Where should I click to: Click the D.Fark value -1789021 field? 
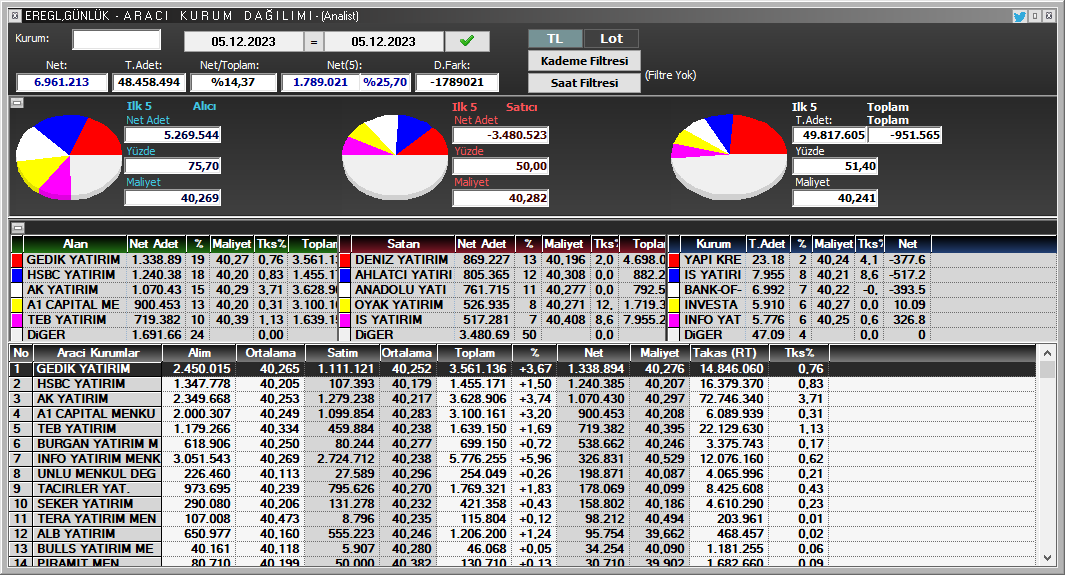click(458, 82)
